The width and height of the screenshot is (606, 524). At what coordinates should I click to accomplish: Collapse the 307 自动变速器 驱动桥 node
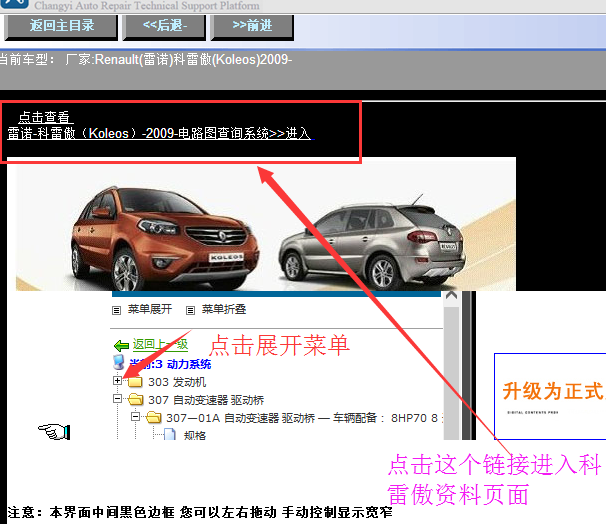pos(117,398)
